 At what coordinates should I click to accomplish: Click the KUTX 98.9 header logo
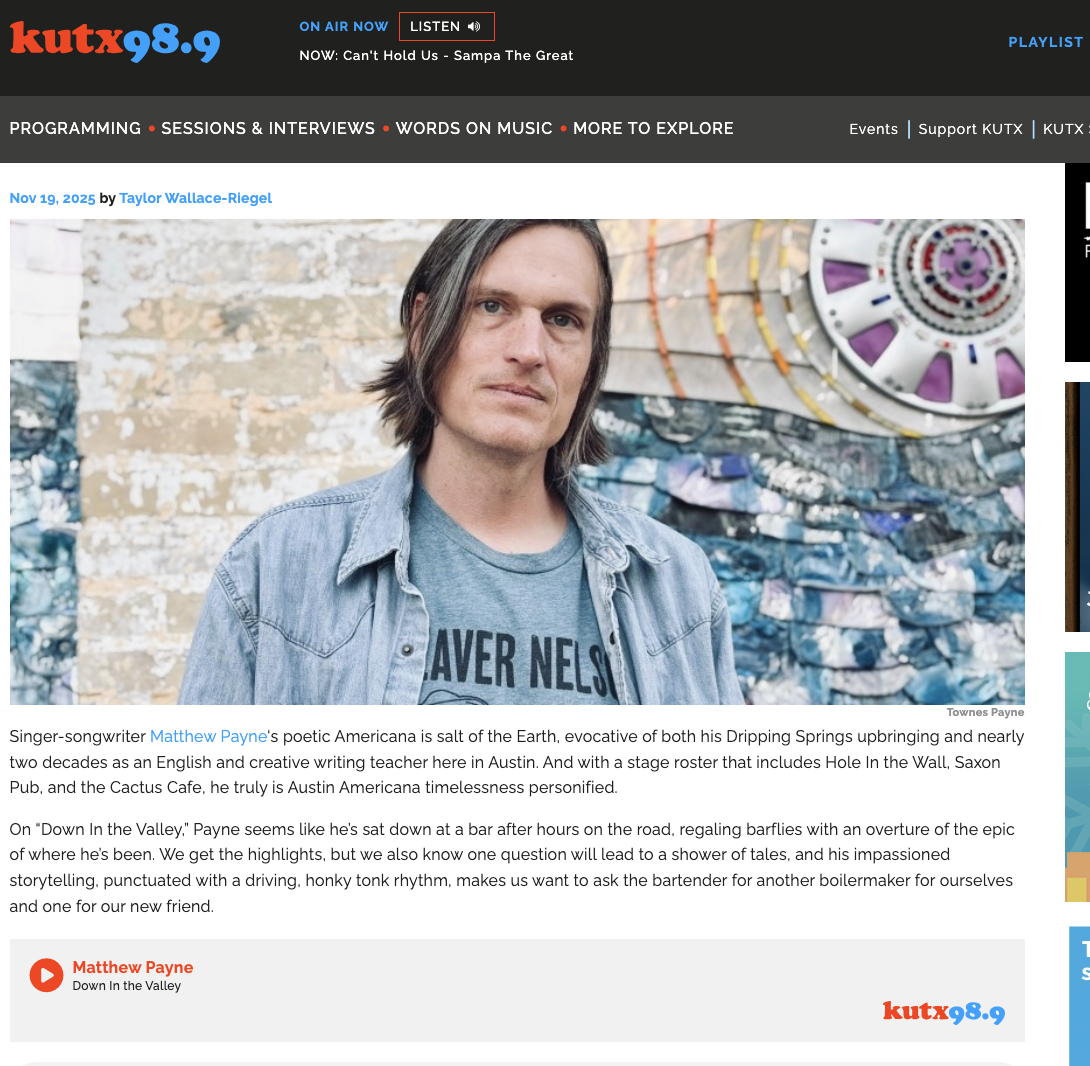pyautogui.click(x=115, y=42)
